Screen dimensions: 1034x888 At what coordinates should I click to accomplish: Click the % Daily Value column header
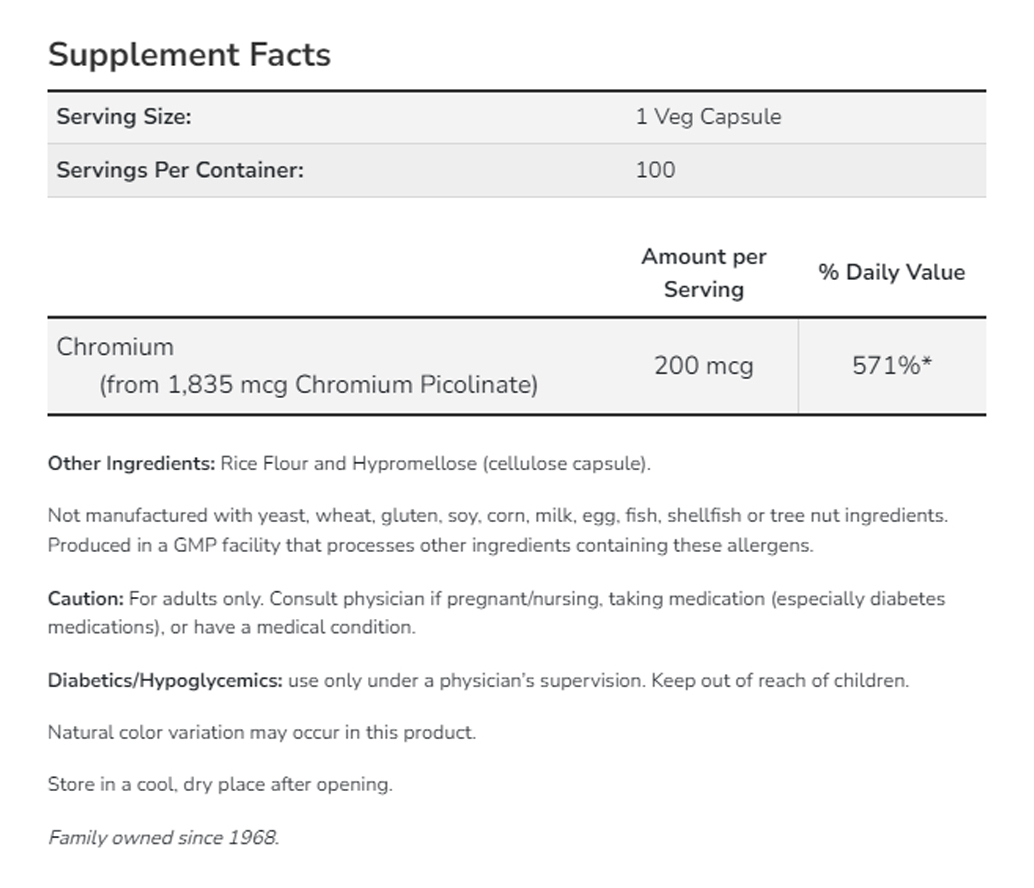click(891, 272)
